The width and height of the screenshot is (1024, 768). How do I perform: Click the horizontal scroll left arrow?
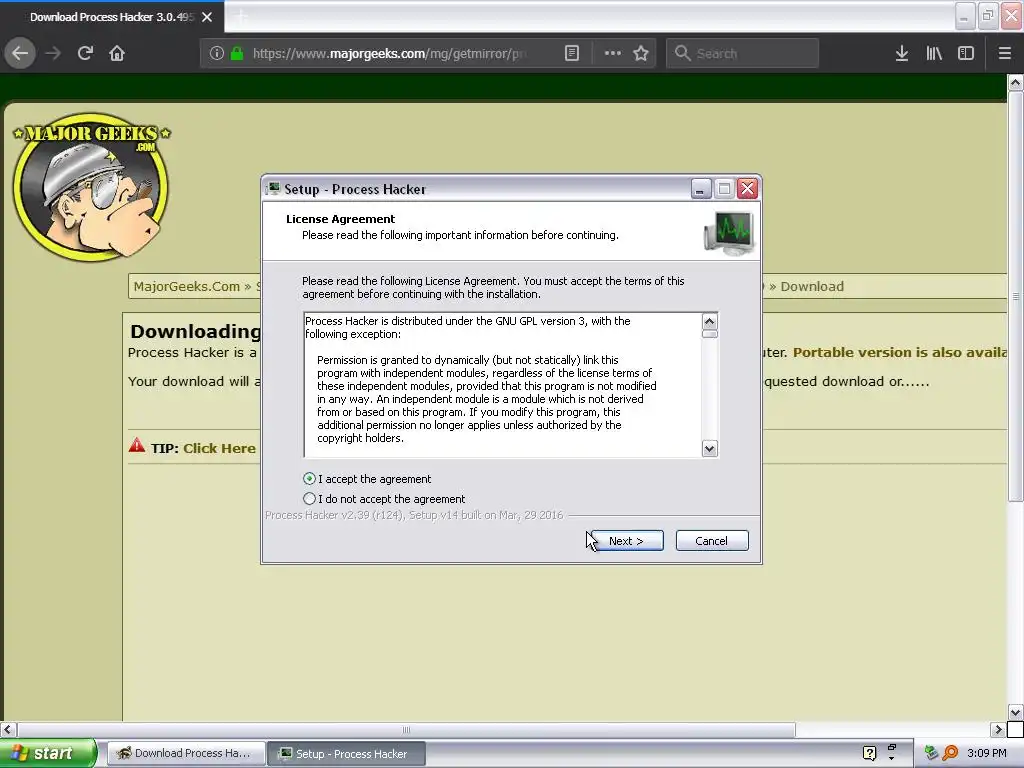(x=8, y=729)
